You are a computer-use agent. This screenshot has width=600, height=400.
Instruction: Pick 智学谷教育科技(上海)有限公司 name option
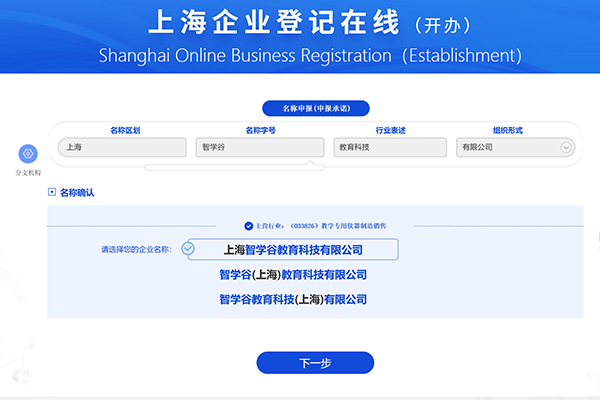292,299
